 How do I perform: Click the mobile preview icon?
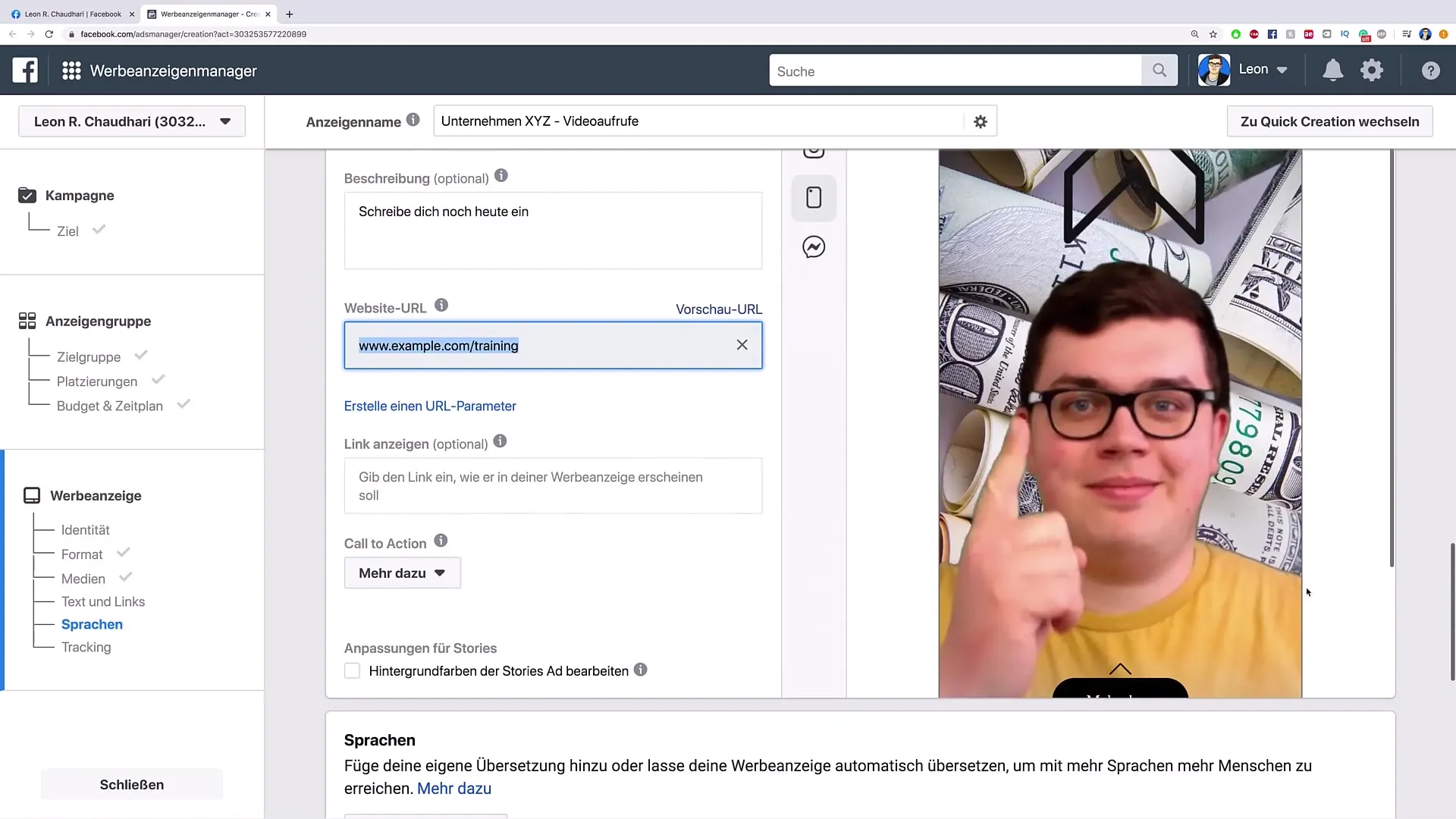[813, 197]
